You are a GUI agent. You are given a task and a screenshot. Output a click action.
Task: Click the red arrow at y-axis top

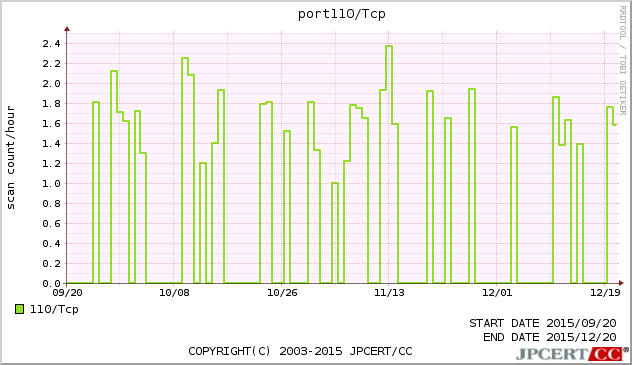tap(67, 29)
